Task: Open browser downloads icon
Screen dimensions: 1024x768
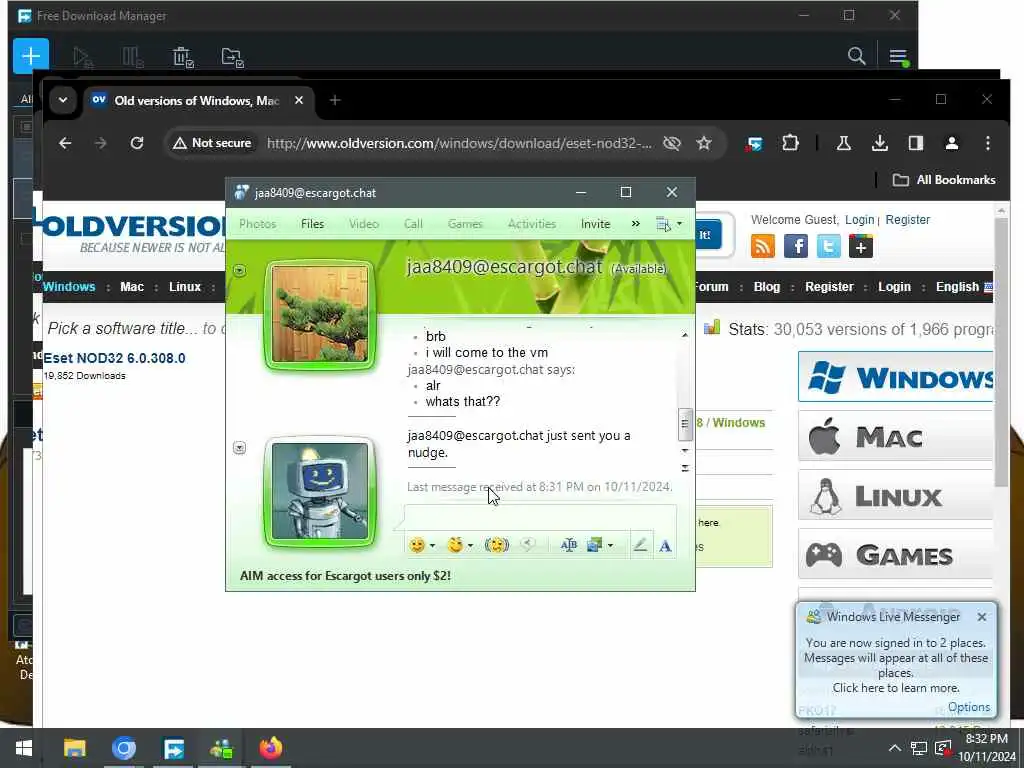Action: tap(880, 143)
